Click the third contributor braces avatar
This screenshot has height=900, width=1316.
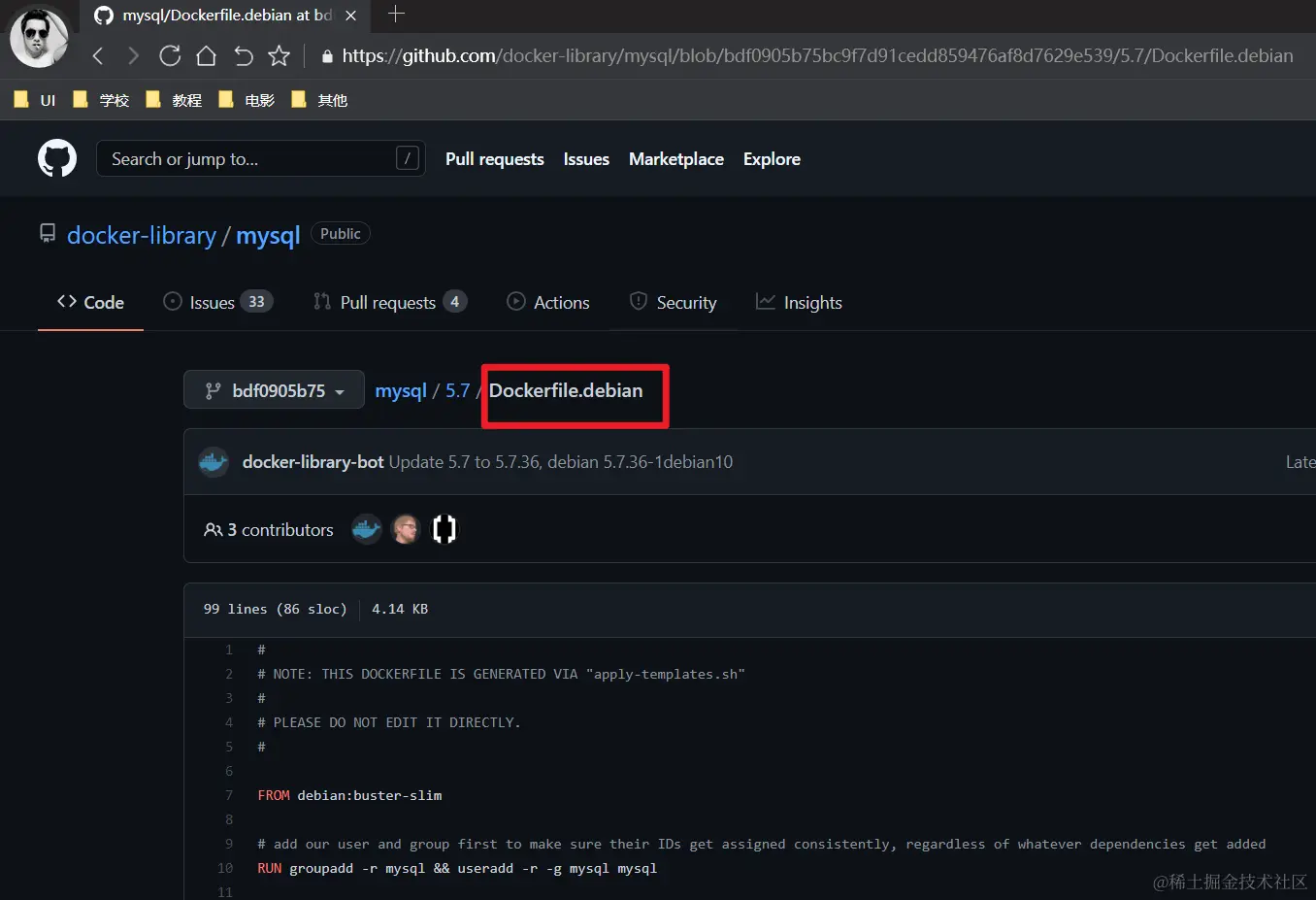(x=444, y=529)
